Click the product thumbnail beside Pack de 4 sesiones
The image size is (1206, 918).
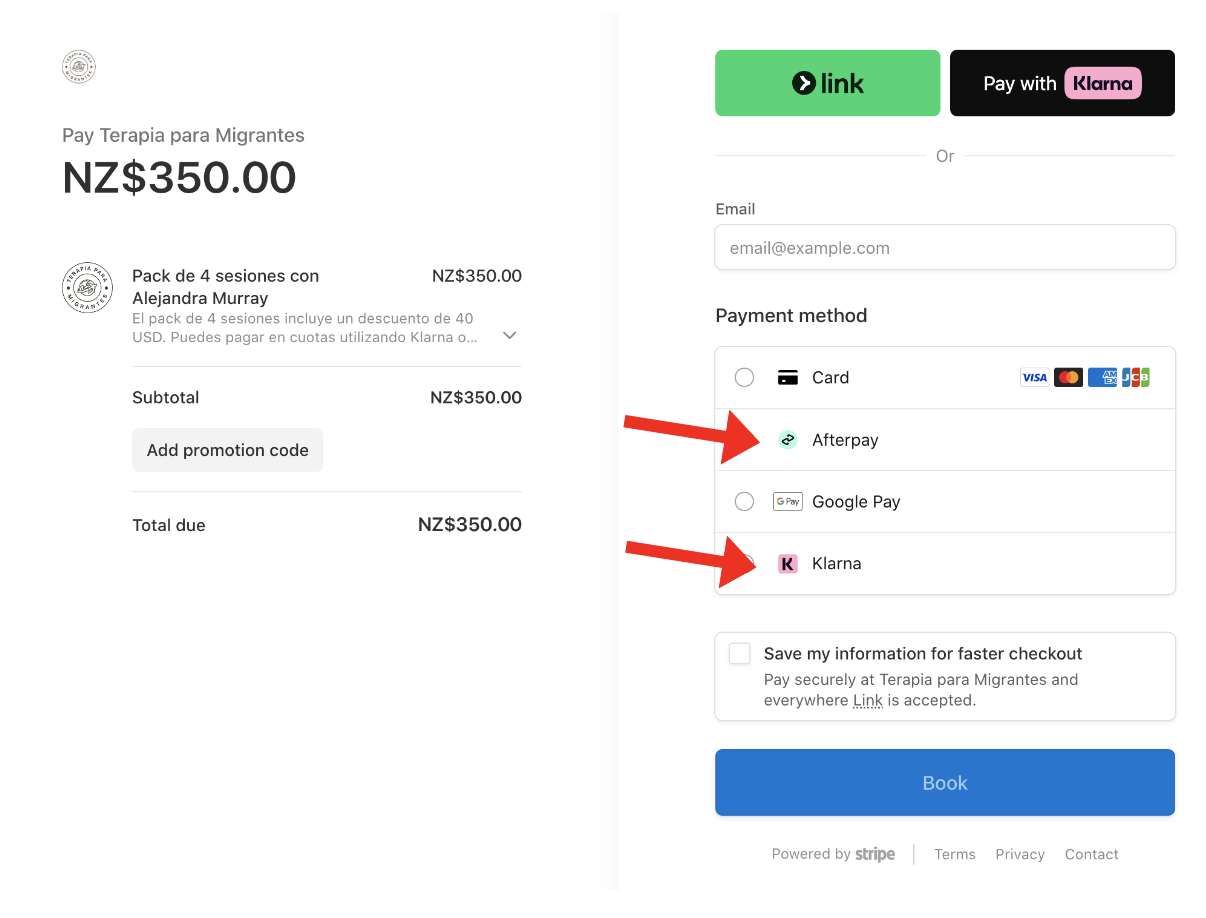point(87,288)
